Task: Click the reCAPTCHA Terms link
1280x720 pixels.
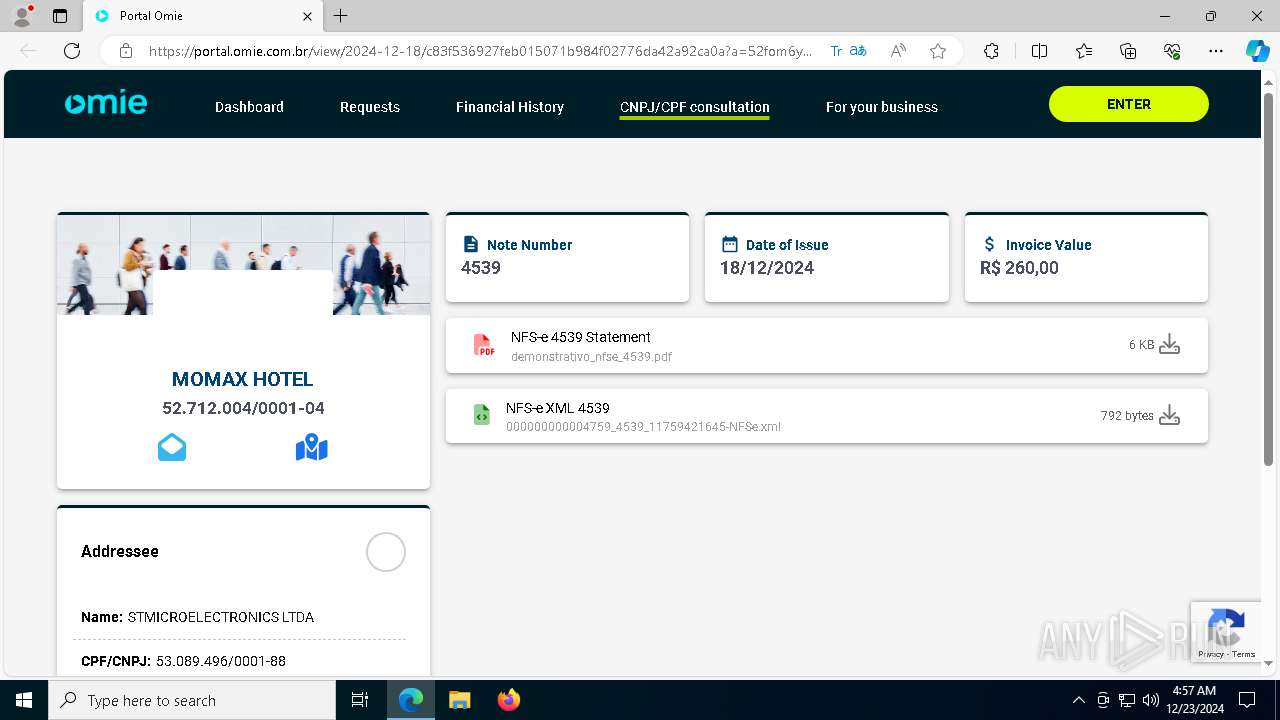Action: [1244, 654]
